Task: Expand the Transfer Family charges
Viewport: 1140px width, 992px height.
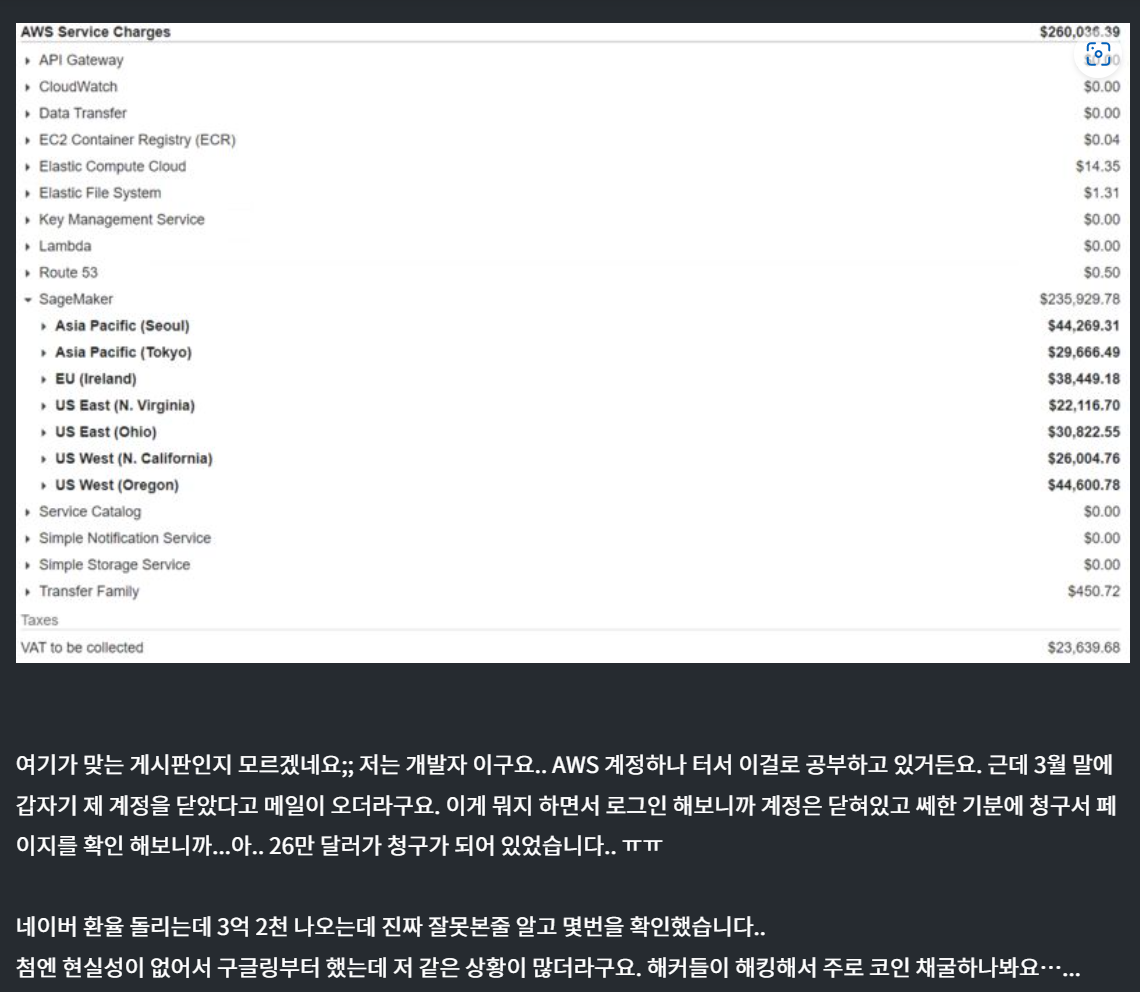Action: pyautogui.click(x=28, y=591)
